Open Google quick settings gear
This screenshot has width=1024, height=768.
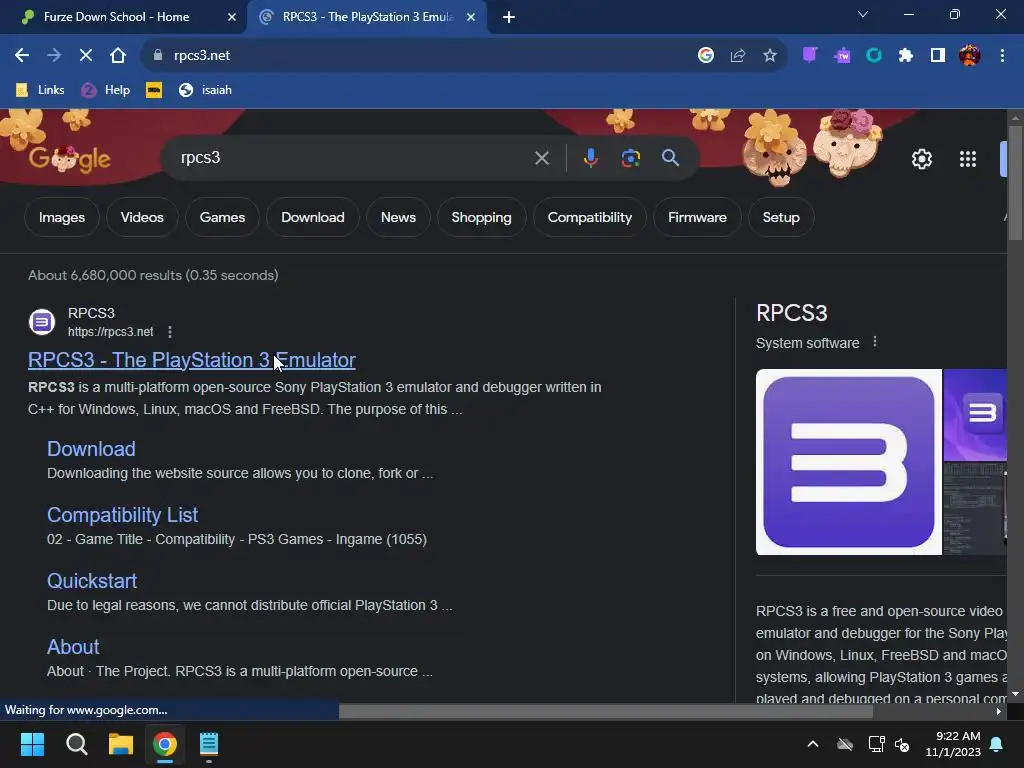pyautogui.click(x=921, y=159)
